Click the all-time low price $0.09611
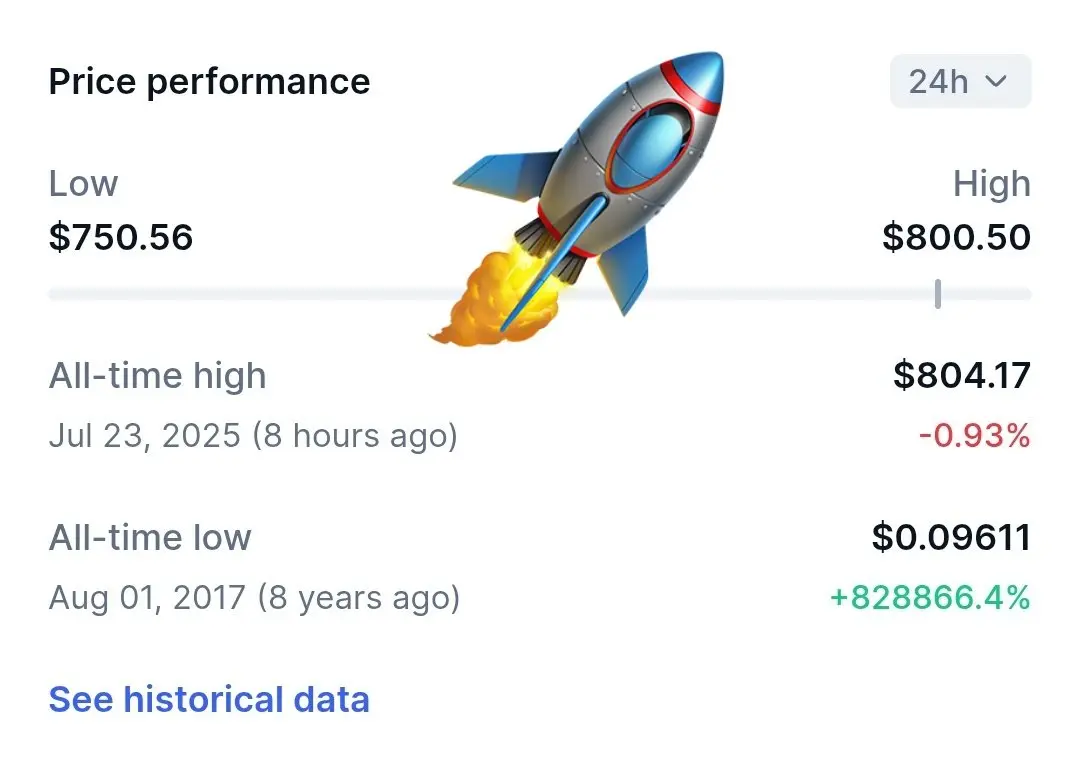This screenshot has height=780, width=1080. 951,537
